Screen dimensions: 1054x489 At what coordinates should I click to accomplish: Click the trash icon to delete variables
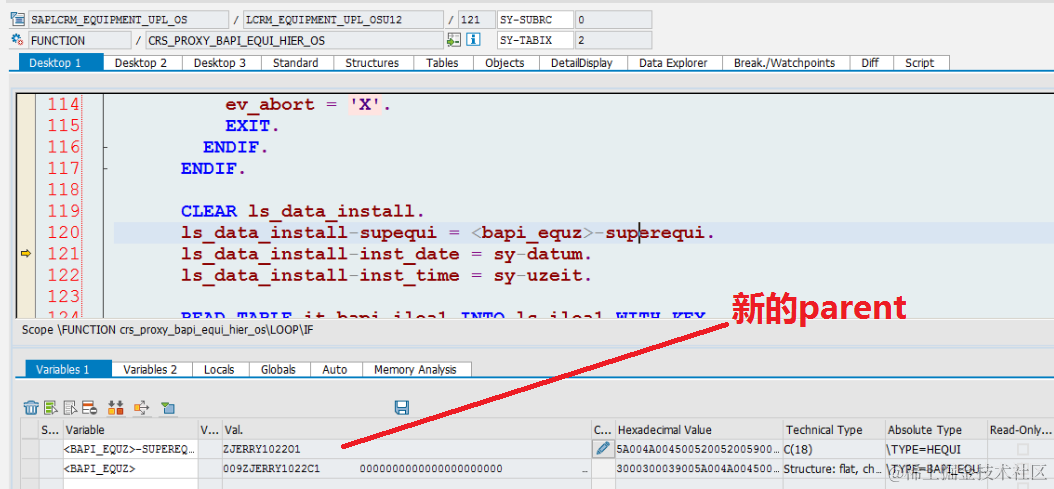tap(31, 407)
